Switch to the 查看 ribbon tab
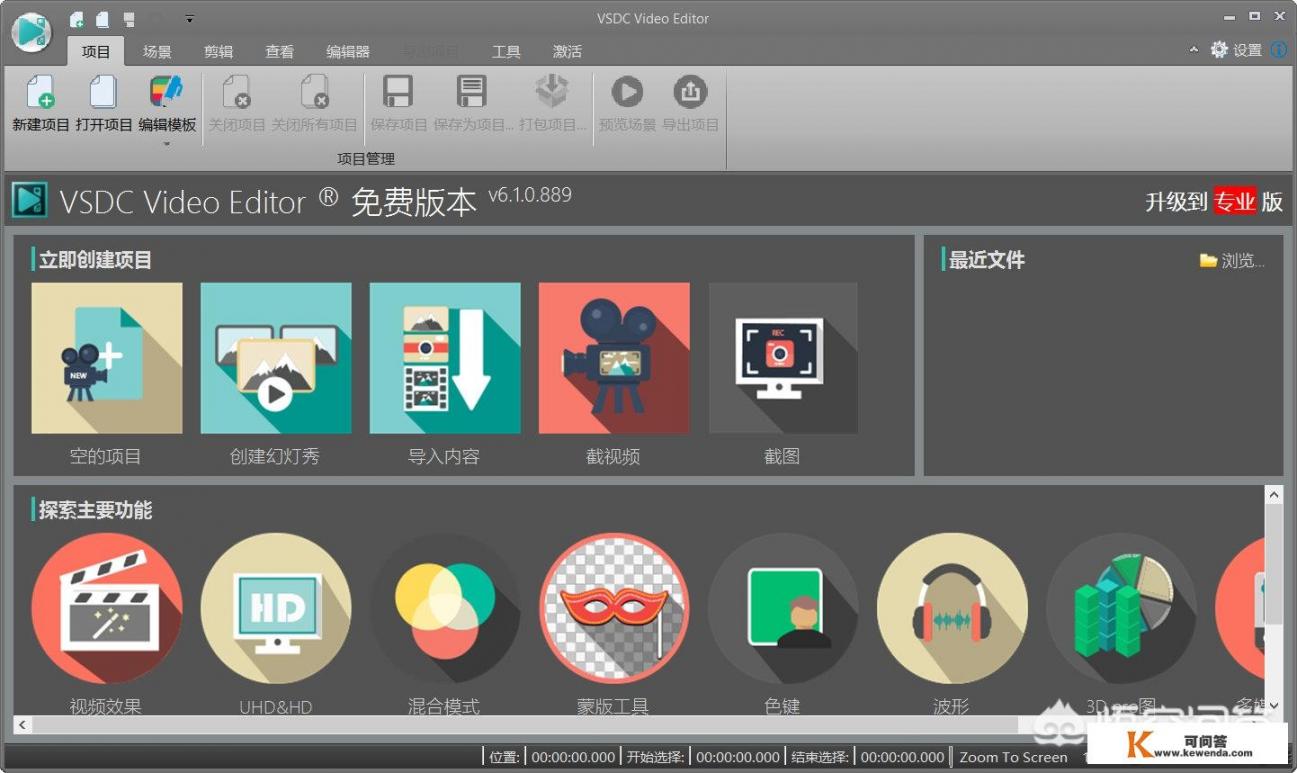This screenshot has width=1297, height=773. point(279,51)
